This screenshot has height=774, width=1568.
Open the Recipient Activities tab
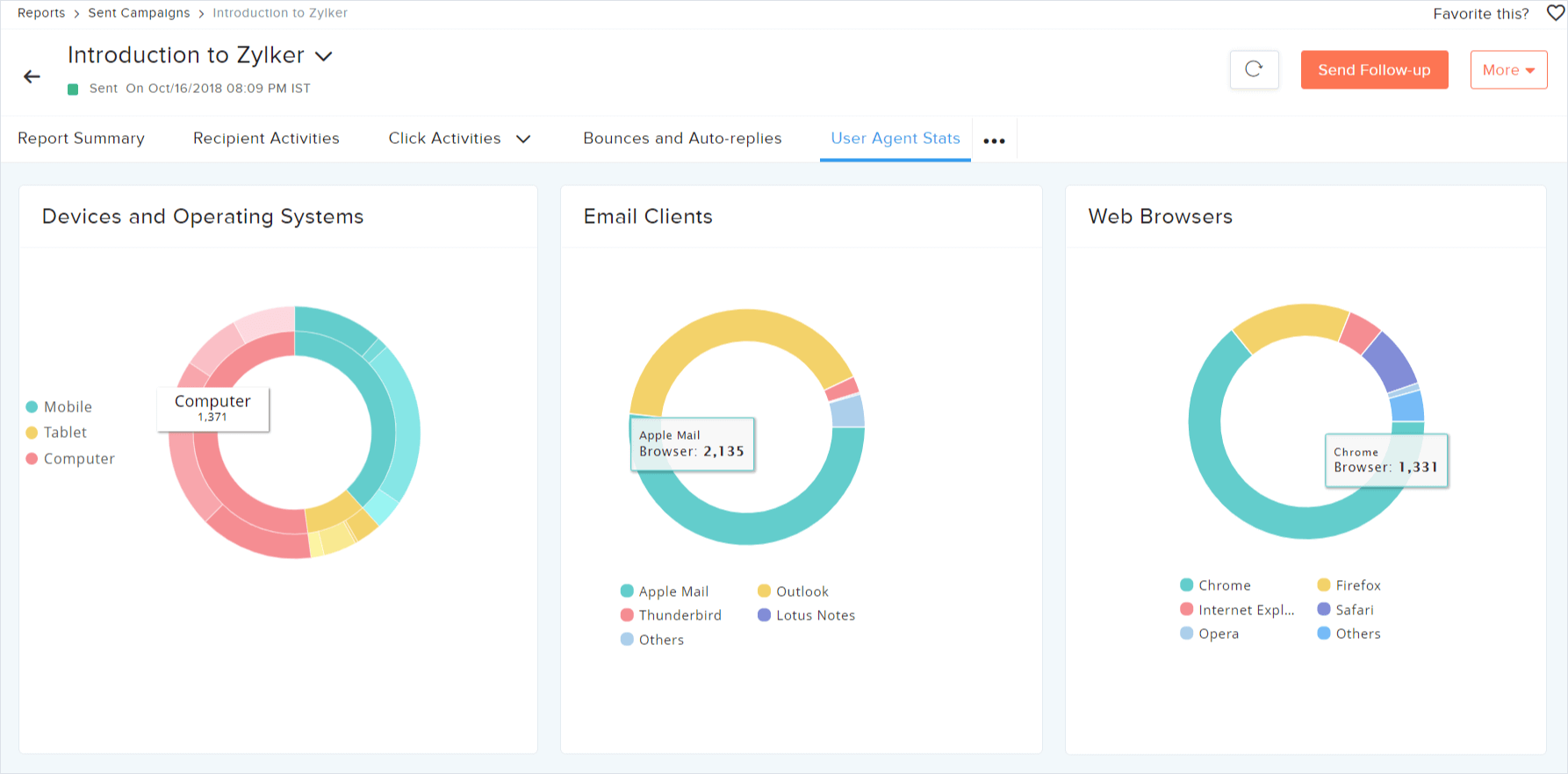[x=266, y=139]
